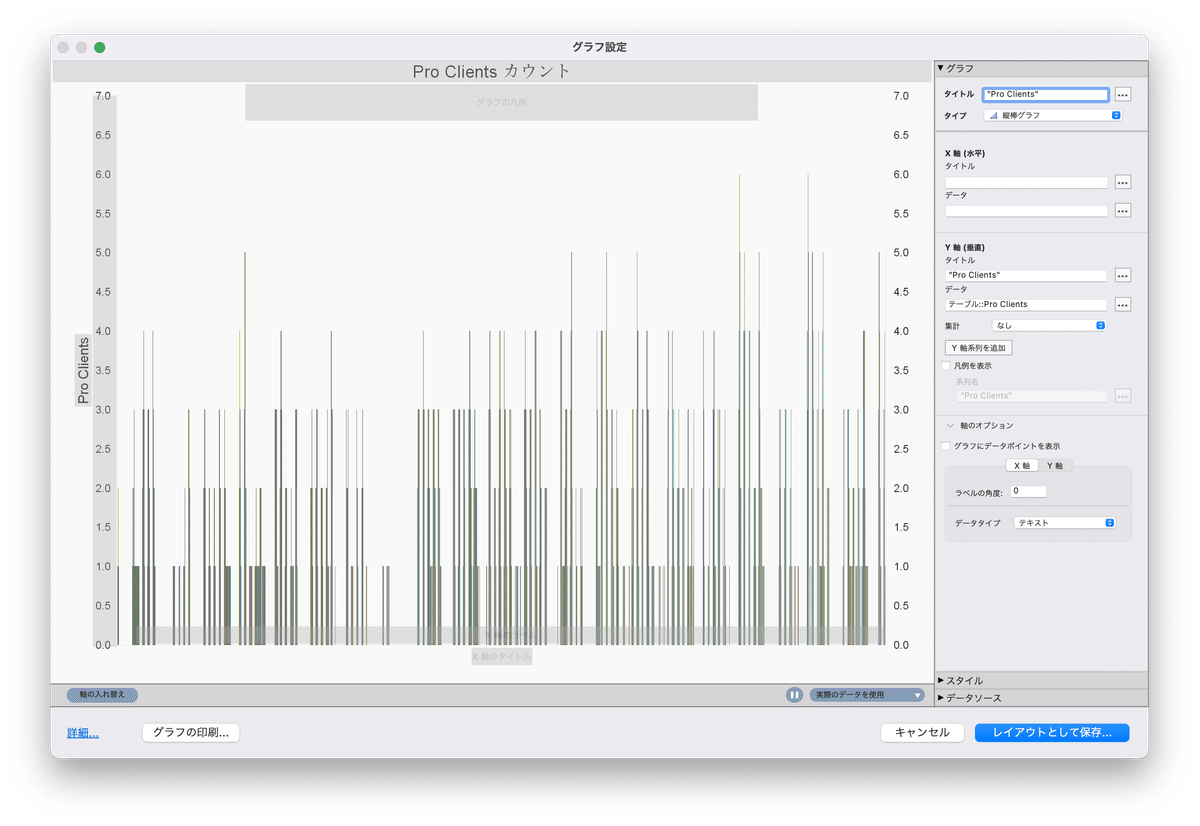Open options via ellipsis beside chart title field
Viewport: 1200px width, 826px height.
point(1122,94)
